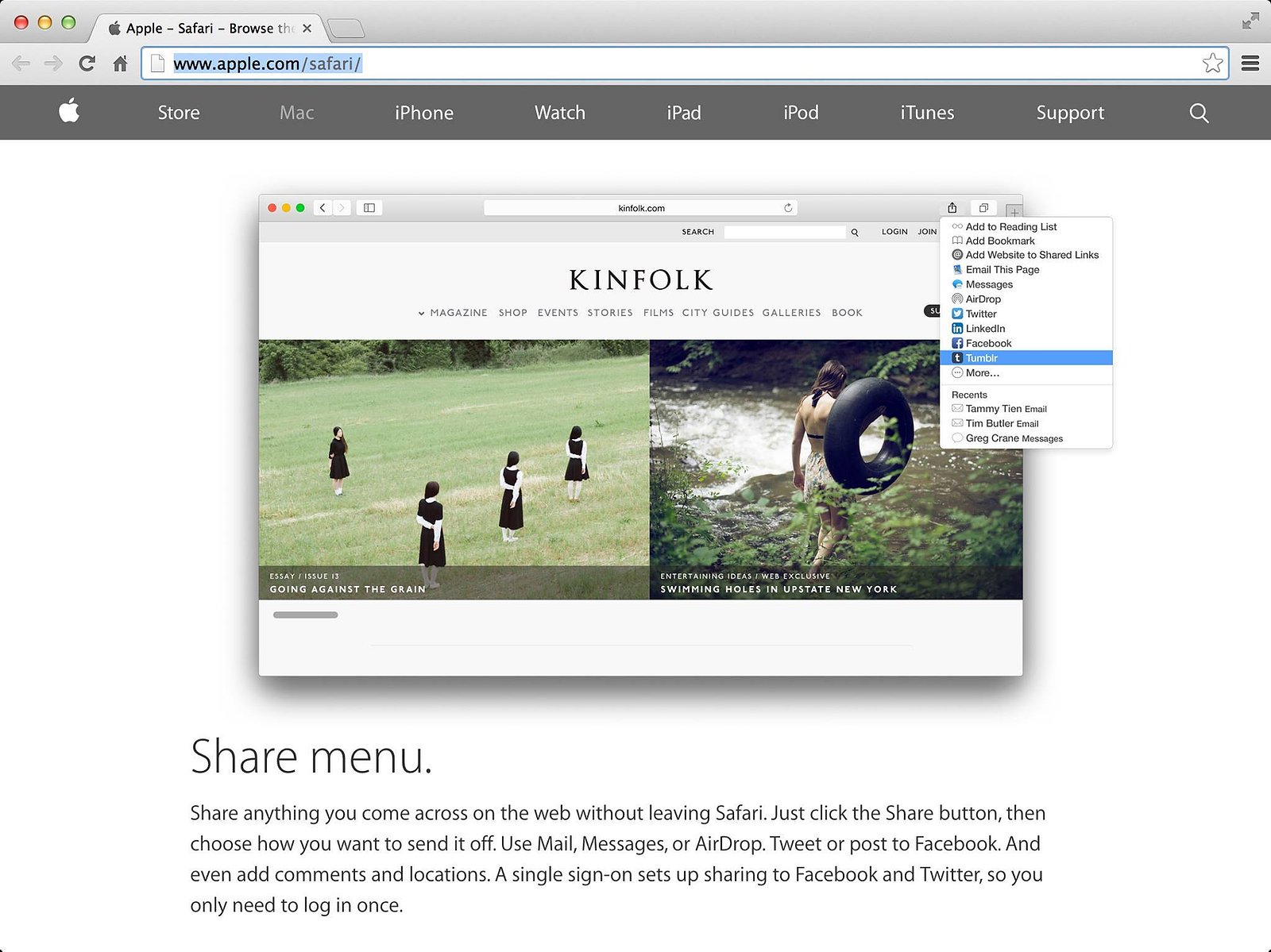The image size is (1271, 952).
Task: Go to the home page icon
Action: click(120, 64)
